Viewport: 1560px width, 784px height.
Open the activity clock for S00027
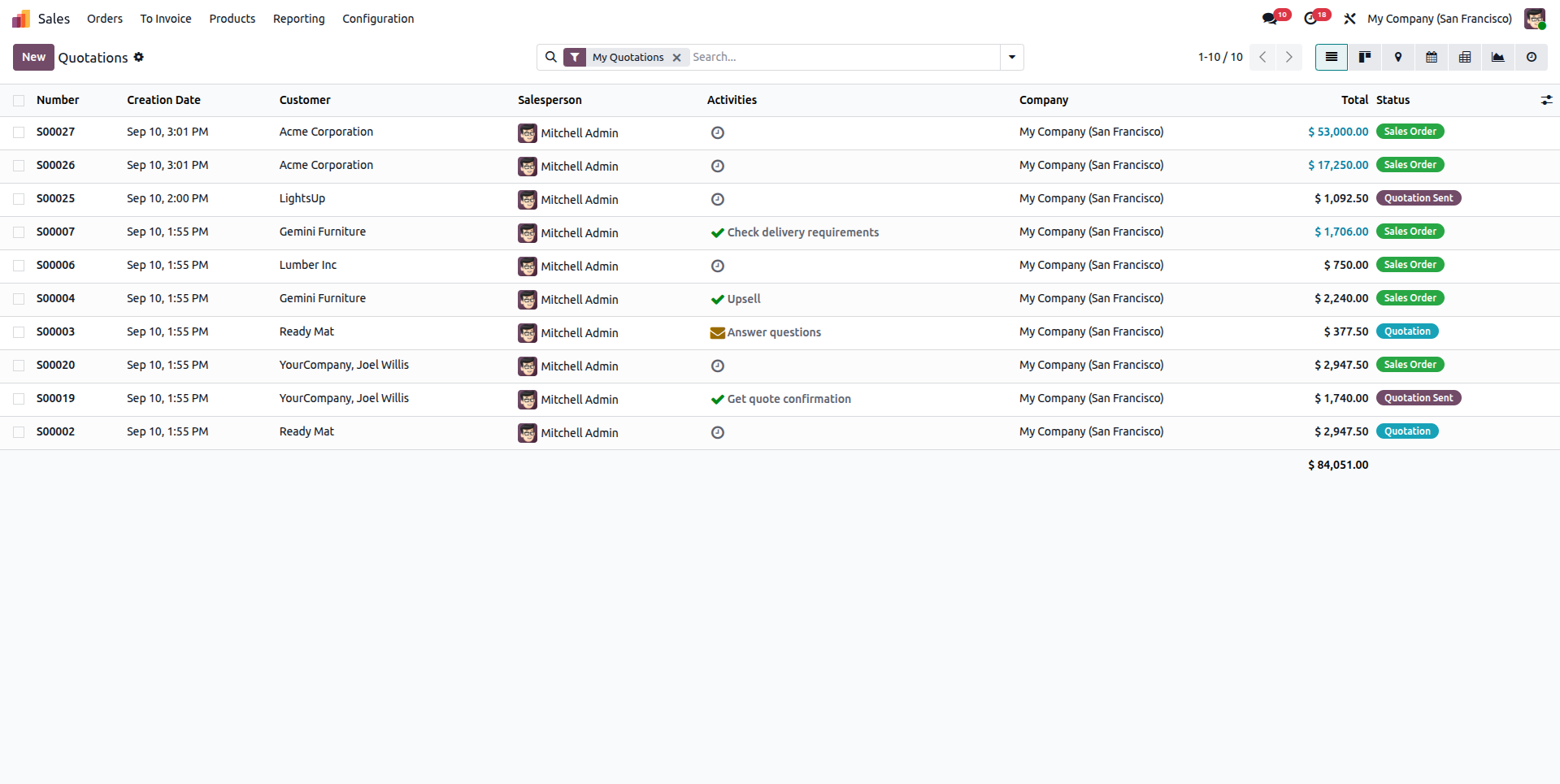tap(718, 132)
